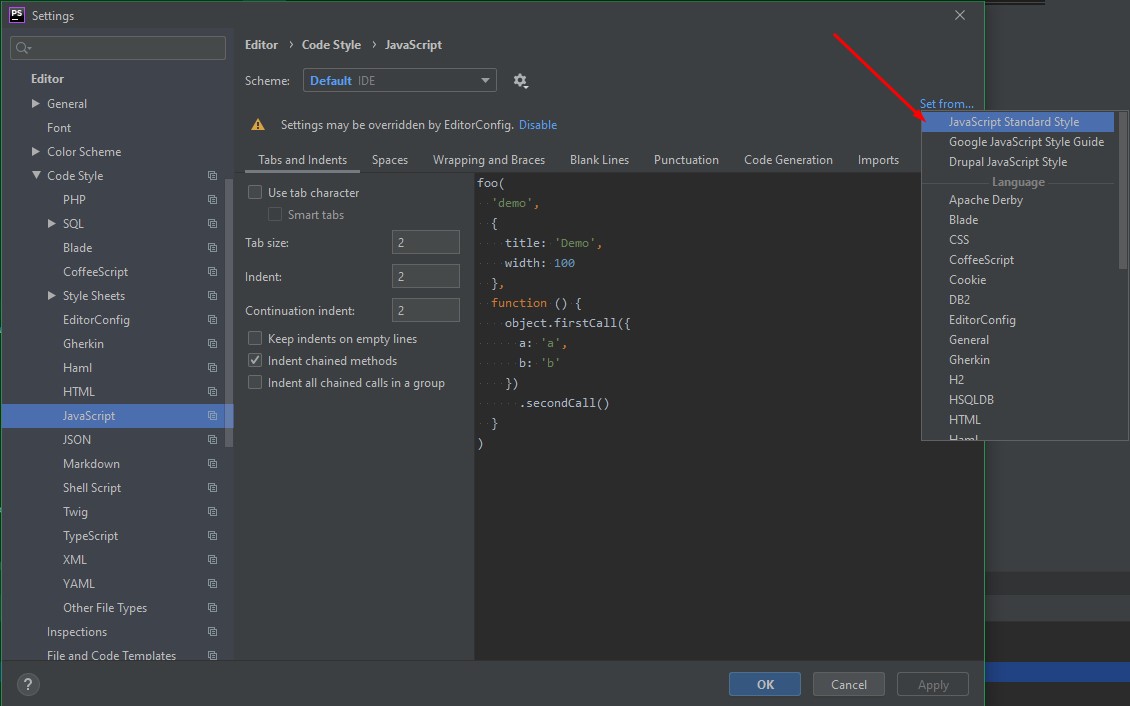Expand the Style Sheets tree node
The image size is (1130, 706).
52,295
